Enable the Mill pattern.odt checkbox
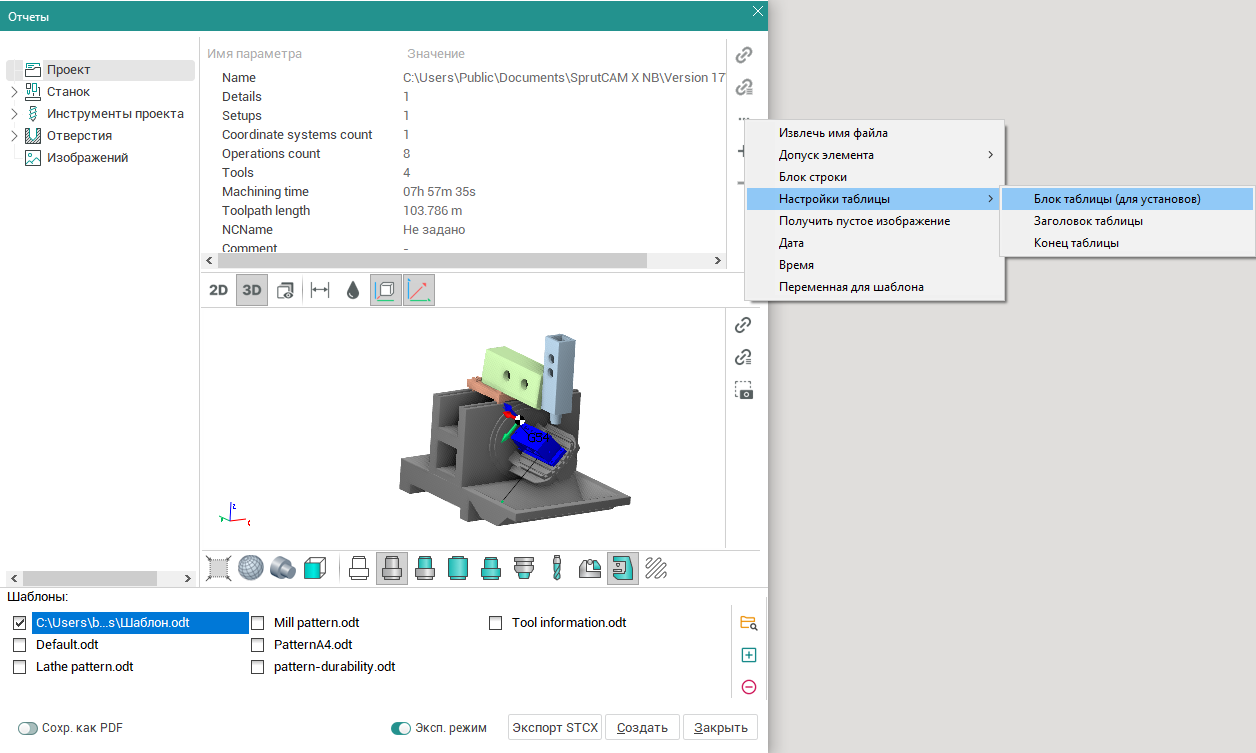Viewport: 1256px width, 753px height. pyautogui.click(x=257, y=623)
